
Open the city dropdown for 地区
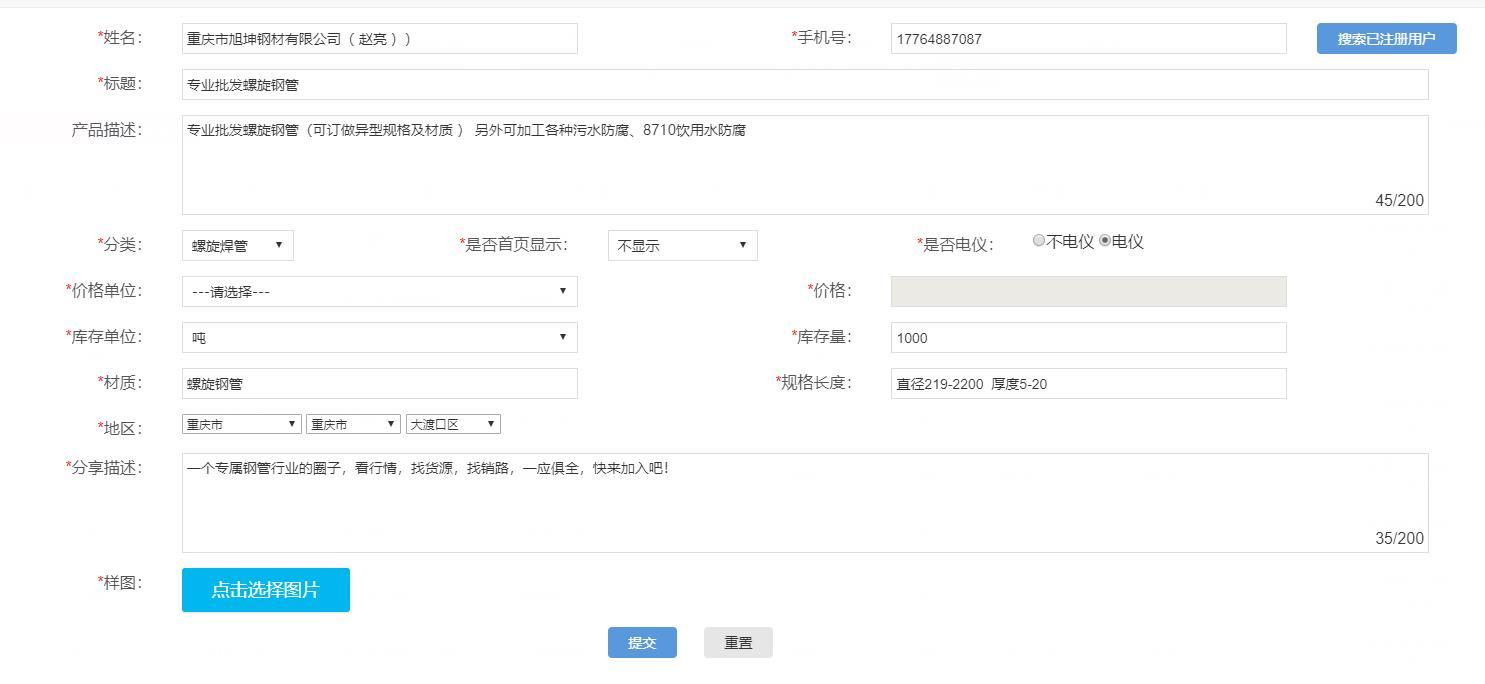(353, 424)
